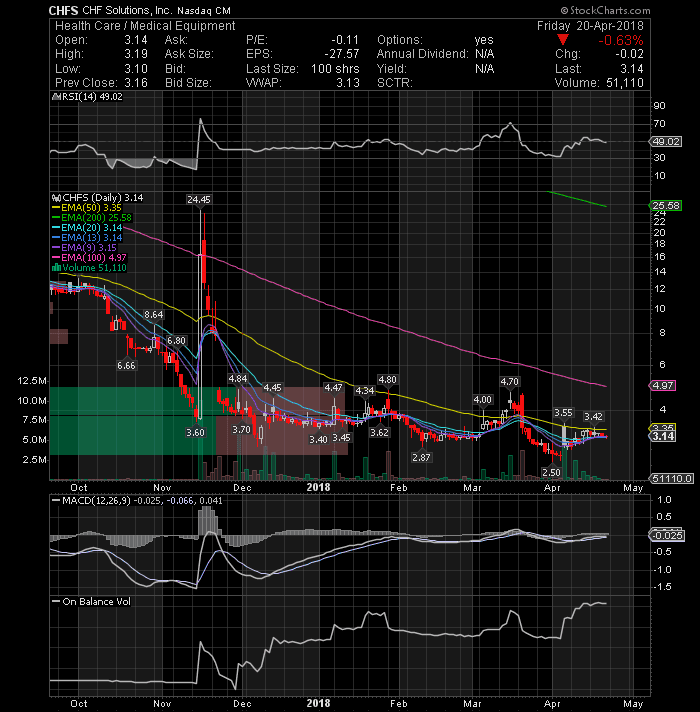
Task: Select the CHFS ticker symbol in header
Action: pos(64,10)
